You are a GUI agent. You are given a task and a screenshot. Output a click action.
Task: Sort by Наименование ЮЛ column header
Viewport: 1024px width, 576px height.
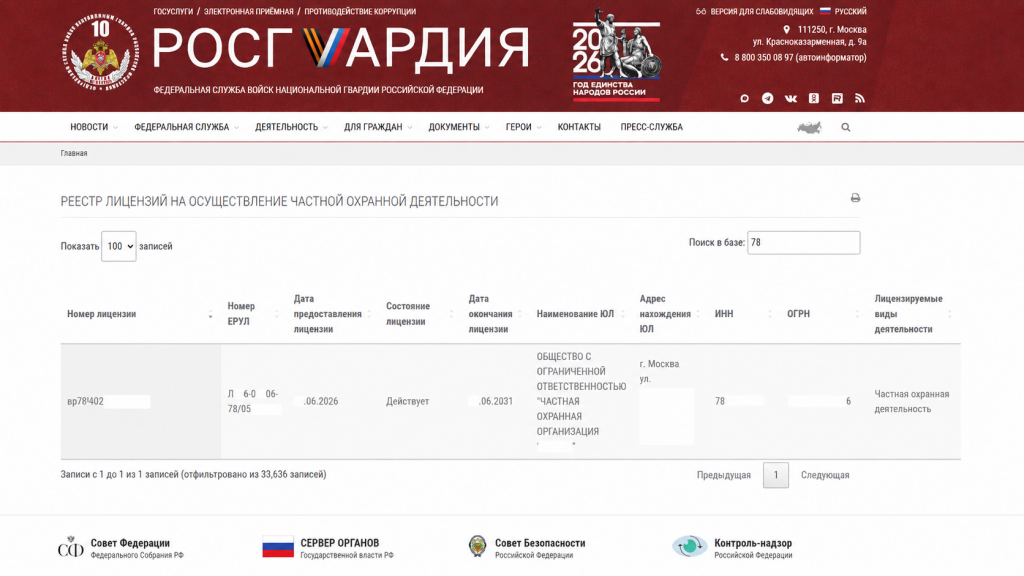581,314
